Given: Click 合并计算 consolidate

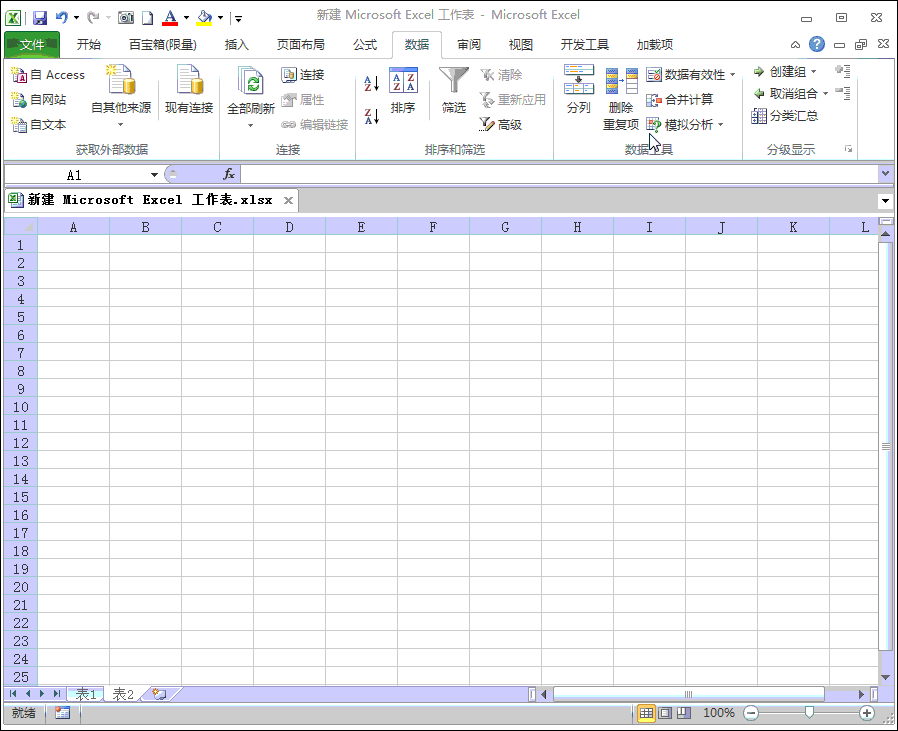Looking at the screenshot, I should pos(680,100).
